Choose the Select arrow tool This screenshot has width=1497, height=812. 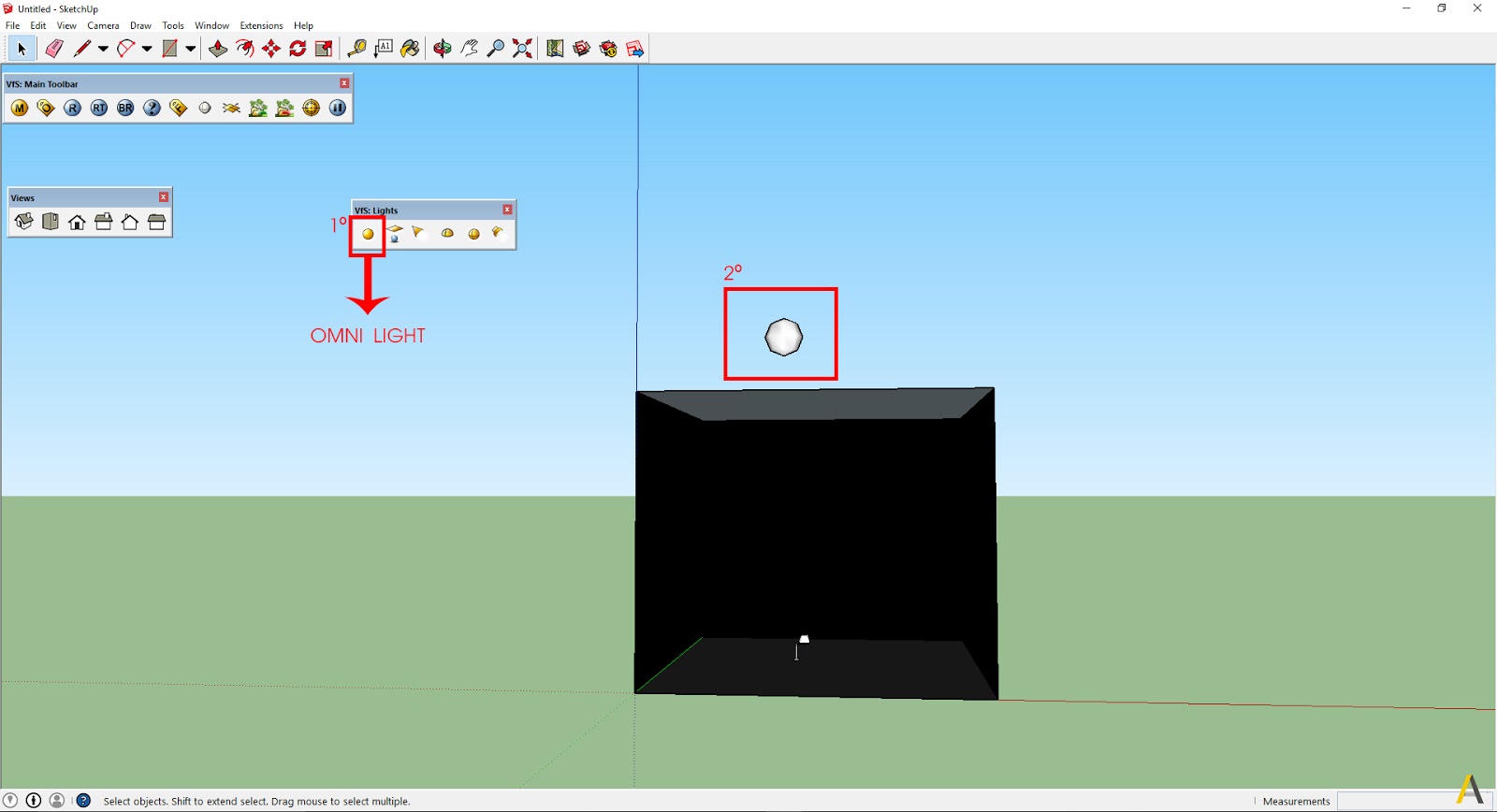click(22, 49)
